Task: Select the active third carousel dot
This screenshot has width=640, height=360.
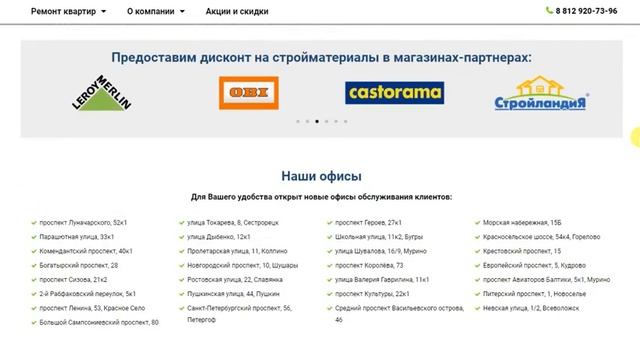Action: [317, 121]
